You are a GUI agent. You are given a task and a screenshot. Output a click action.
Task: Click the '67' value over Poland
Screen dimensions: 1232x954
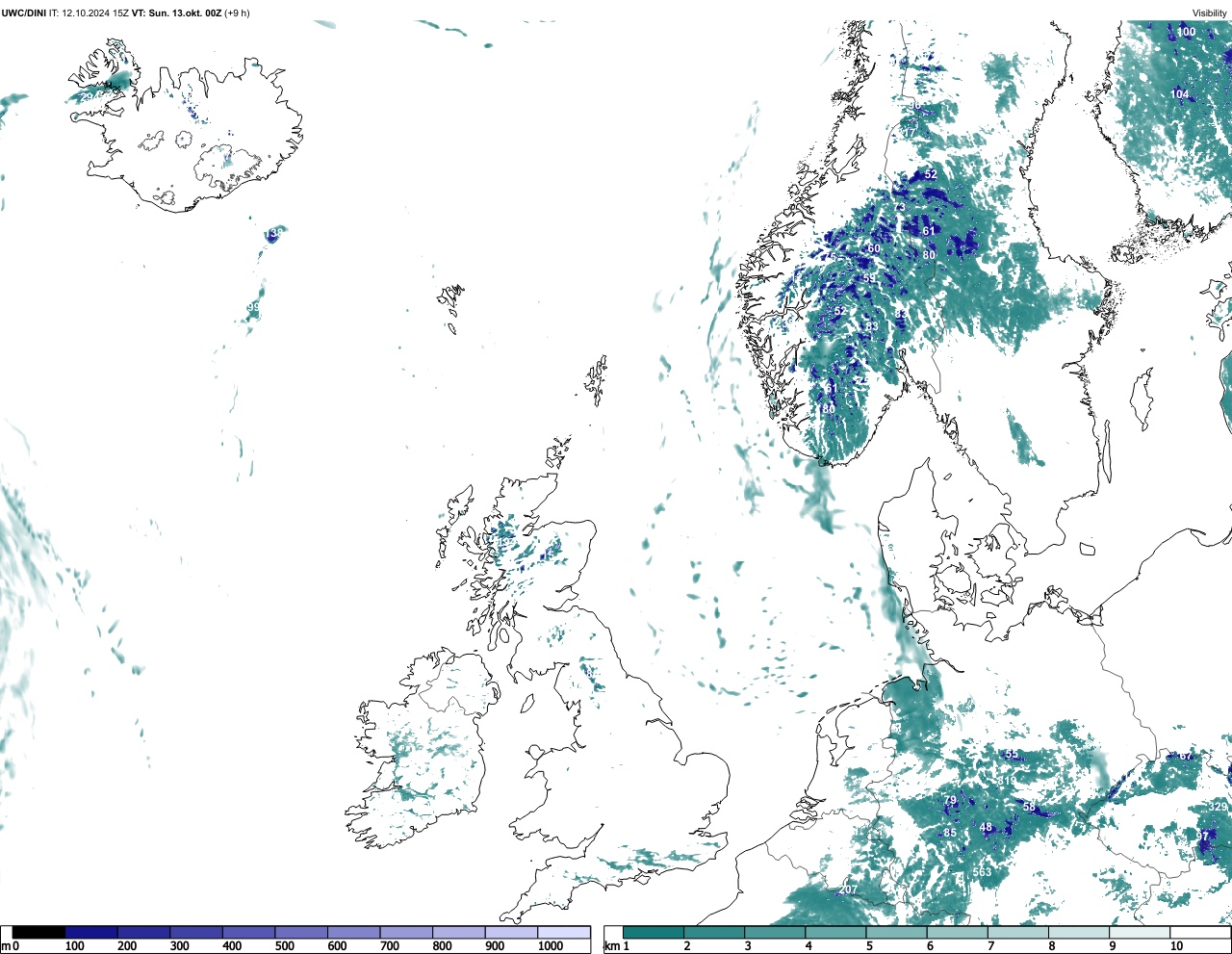coord(1186,756)
